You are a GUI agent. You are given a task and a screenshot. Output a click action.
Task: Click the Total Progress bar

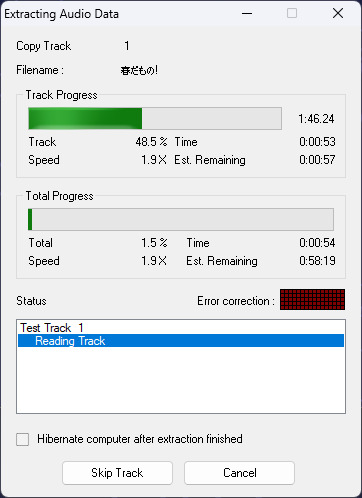[x=181, y=219]
